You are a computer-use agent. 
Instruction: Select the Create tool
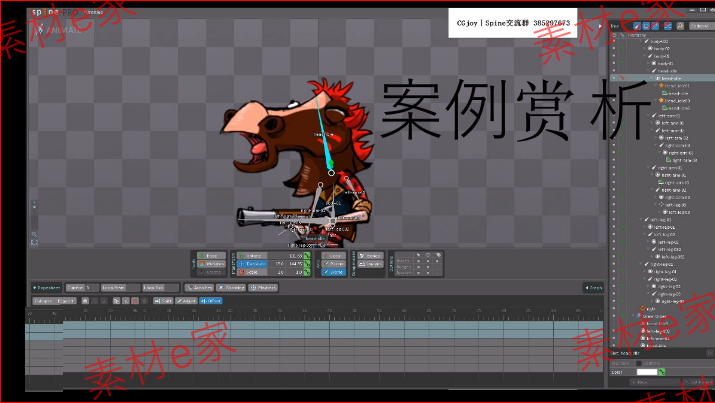[211, 272]
